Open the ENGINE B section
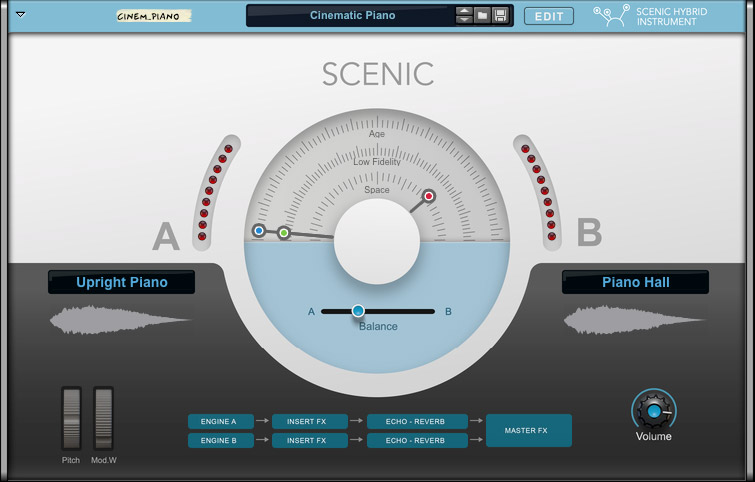Screen dimensions: 755x482 221,441
